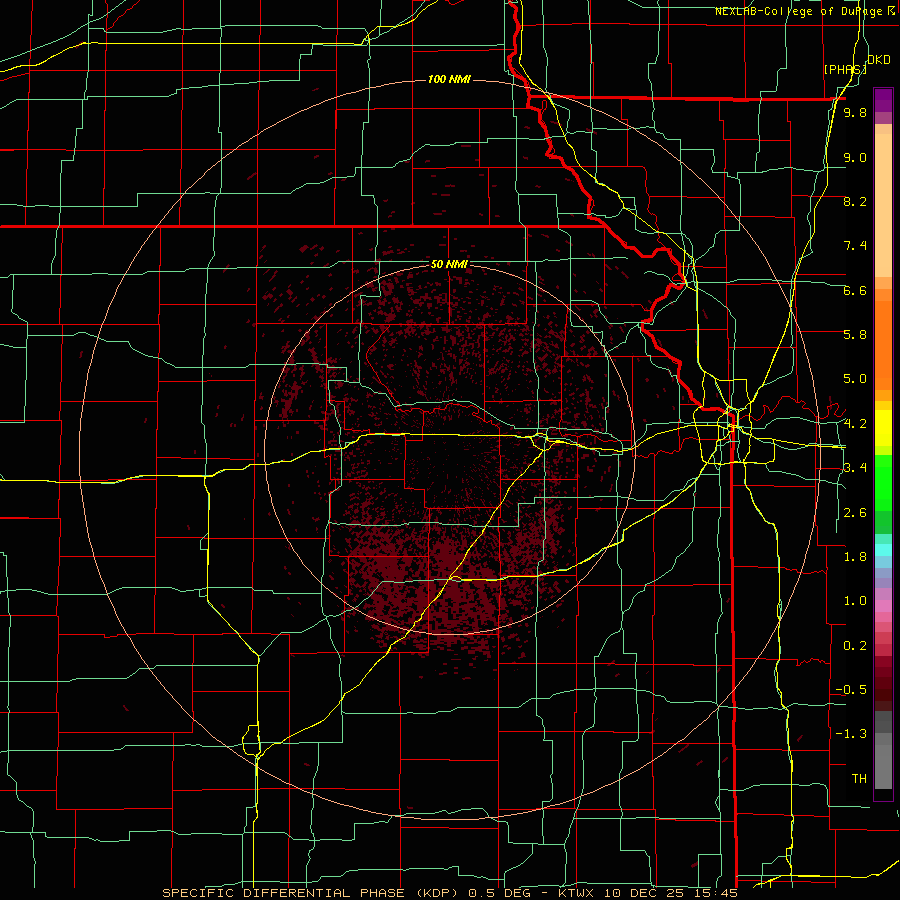Image resolution: width=900 pixels, height=900 pixels.
Task: Click the "OKD" product code label
Action: [x=879, y=60]
